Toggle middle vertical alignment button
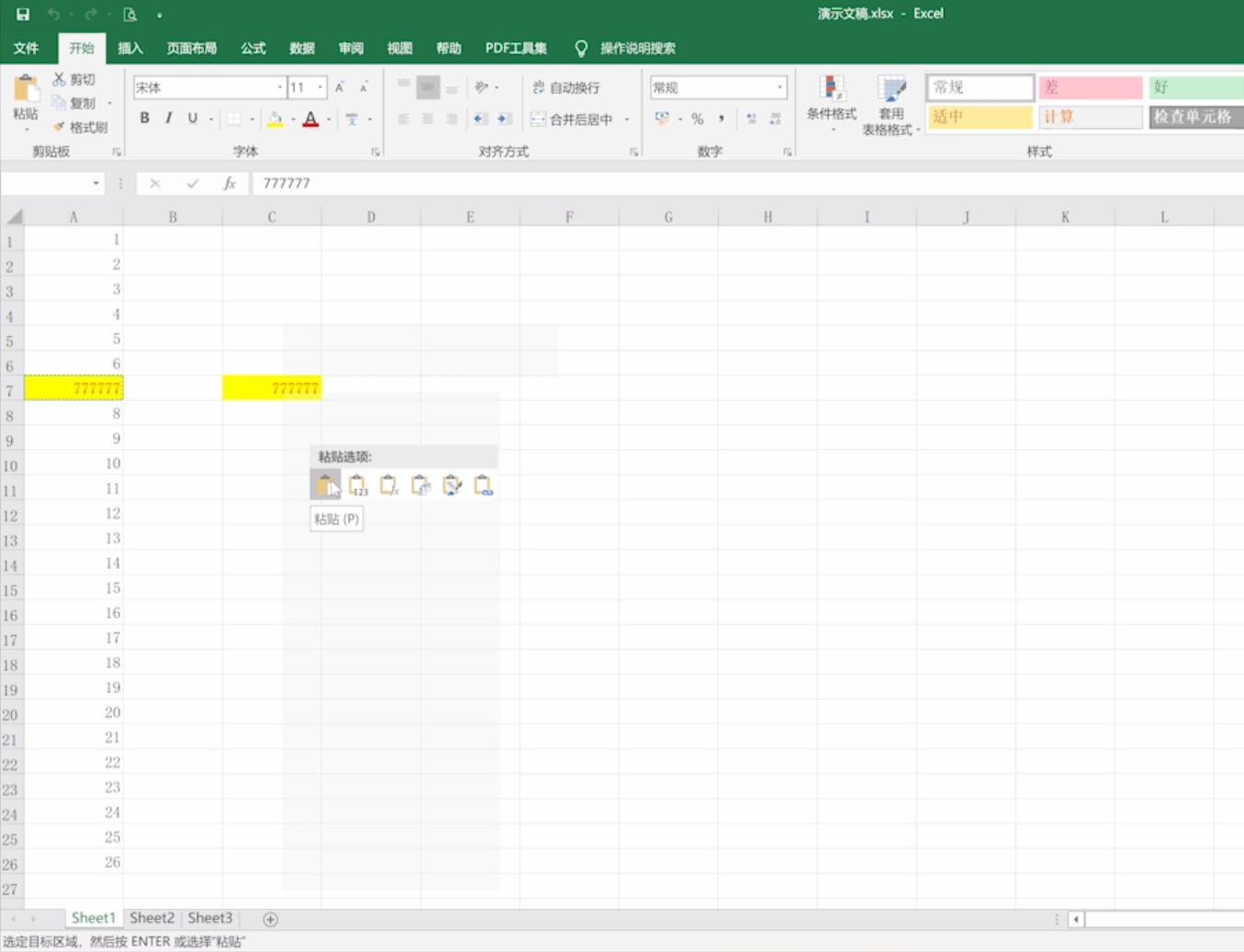The height and width of the screenshot is (952, 1244). point(428,87)
